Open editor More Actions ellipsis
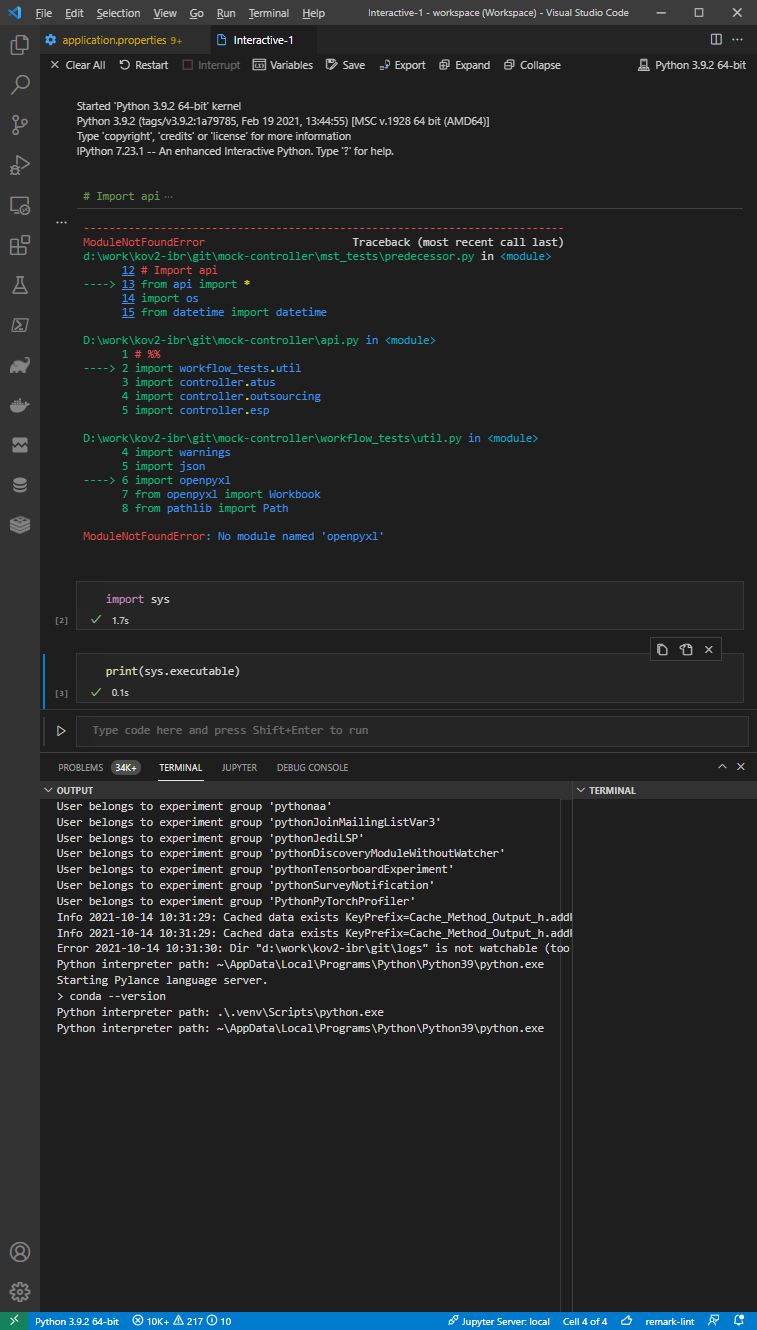Screen dimensions: 757x1330 pyautogui.click(x=739, y=40)
